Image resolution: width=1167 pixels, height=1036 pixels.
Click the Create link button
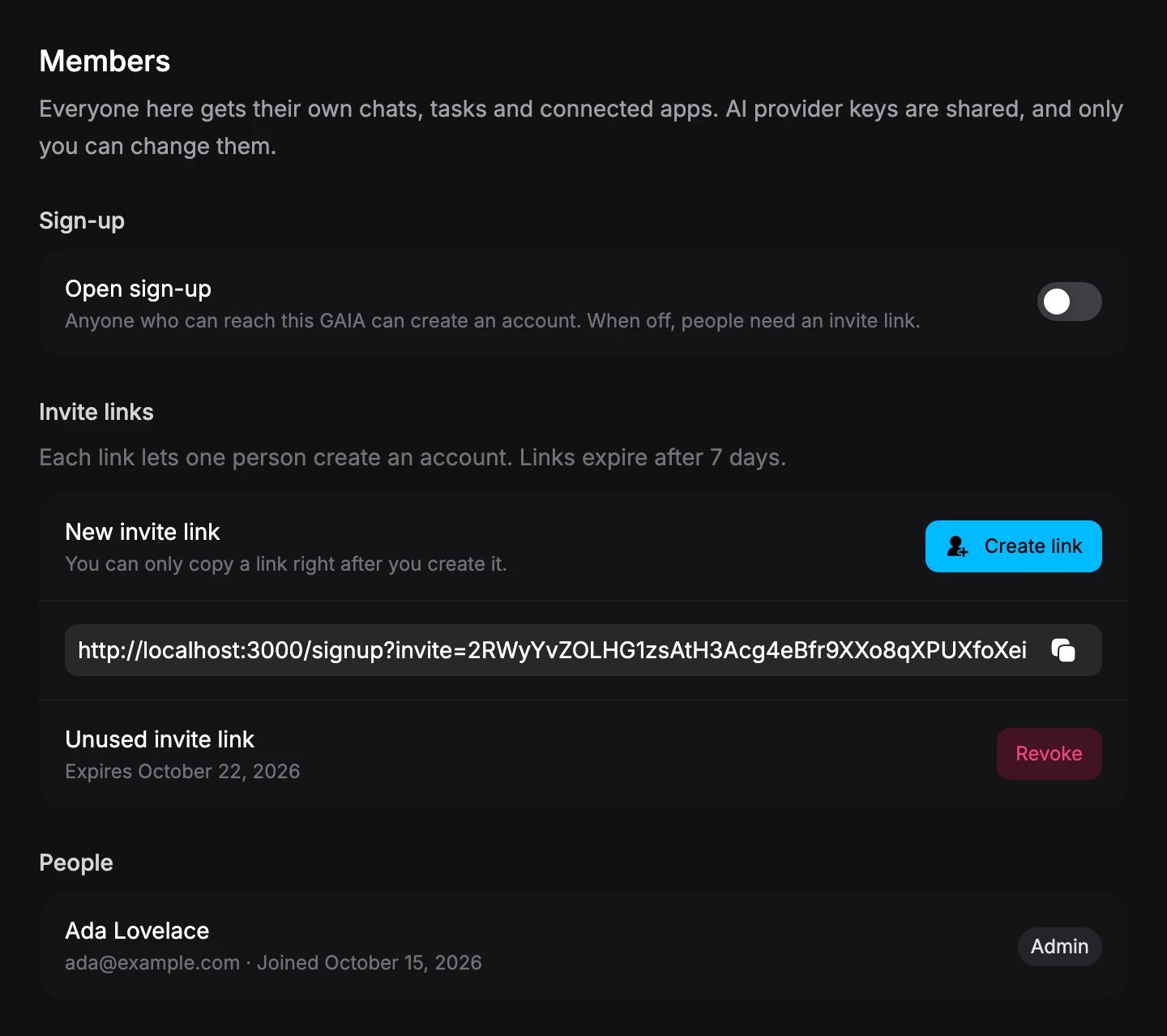(x=1013, y=546)
